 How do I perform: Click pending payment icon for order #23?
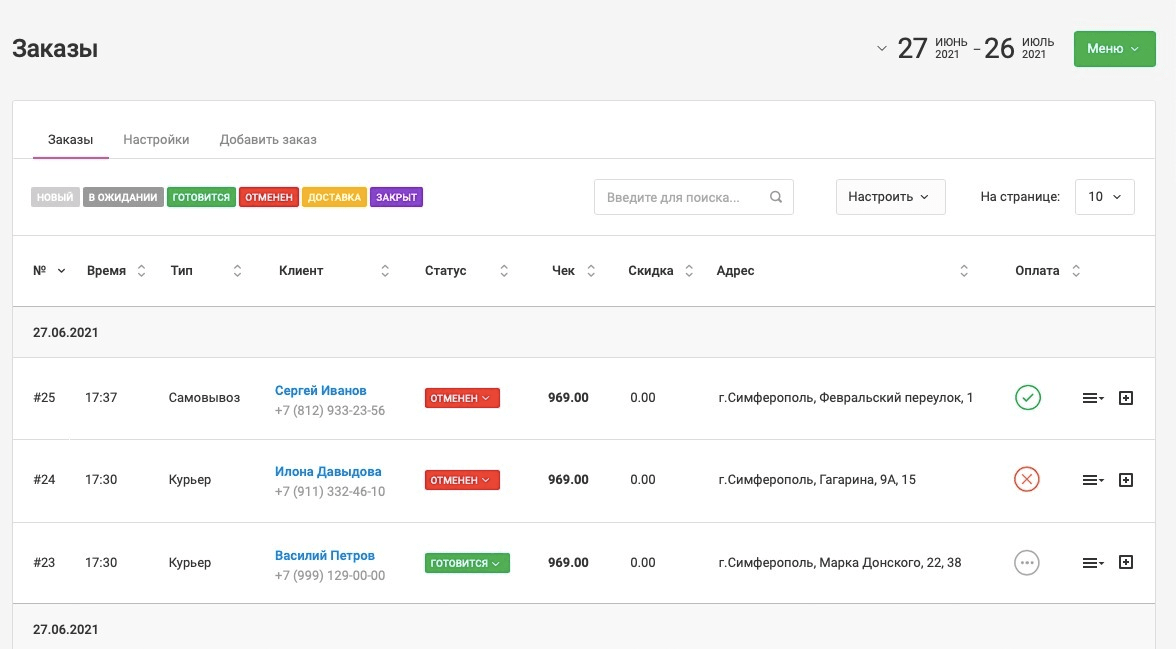(1026, 563)
